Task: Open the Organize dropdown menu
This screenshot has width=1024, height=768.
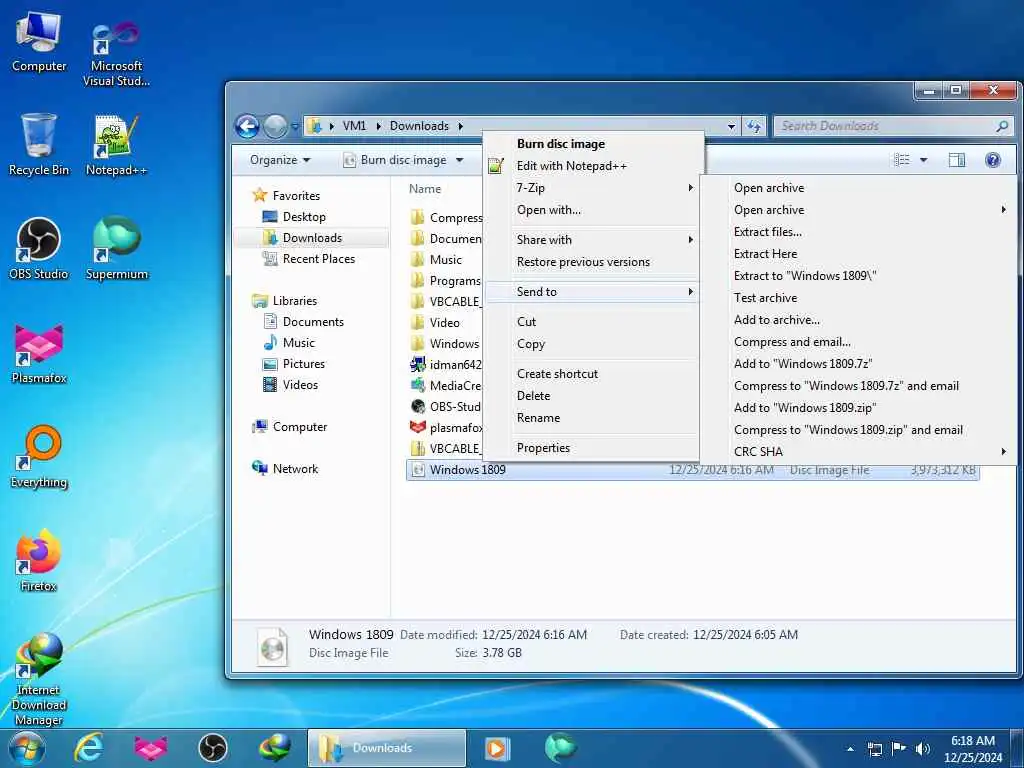Action: coord(280,160)
